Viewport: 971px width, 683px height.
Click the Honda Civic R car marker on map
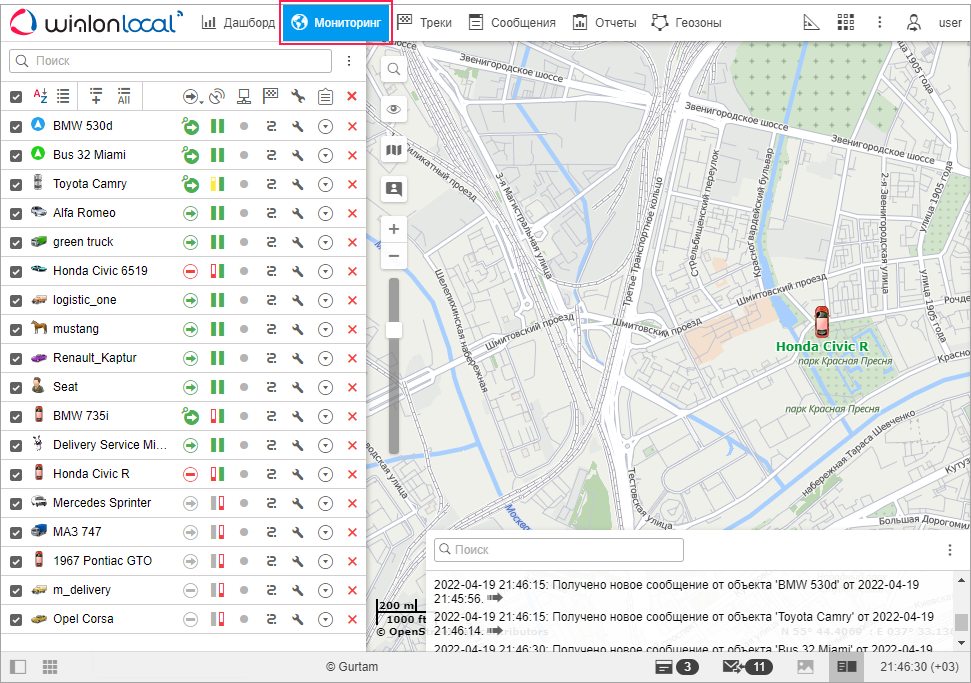pos(821,321)
